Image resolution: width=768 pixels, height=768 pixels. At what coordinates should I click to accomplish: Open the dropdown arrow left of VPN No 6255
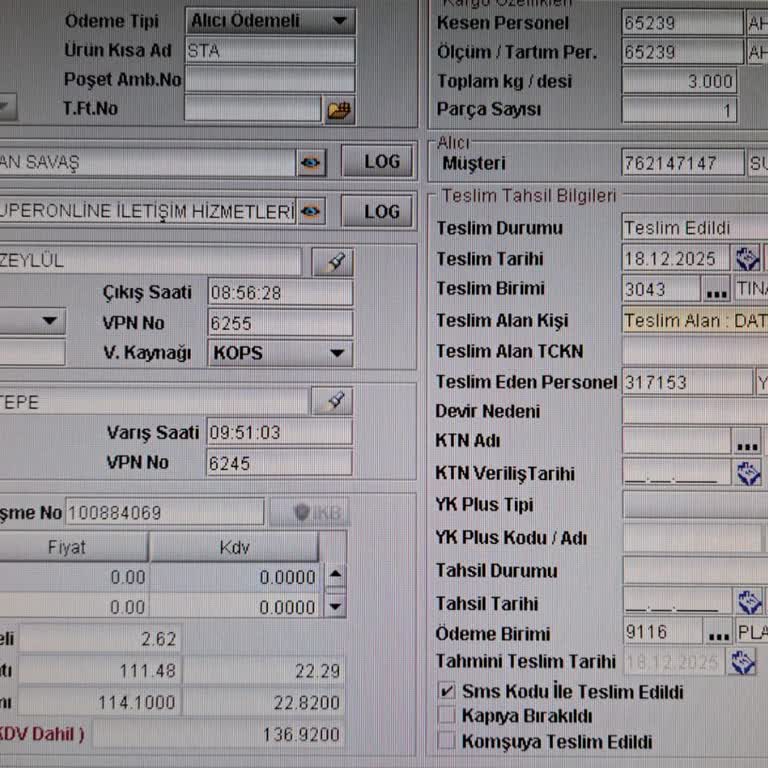coord(49,321)
